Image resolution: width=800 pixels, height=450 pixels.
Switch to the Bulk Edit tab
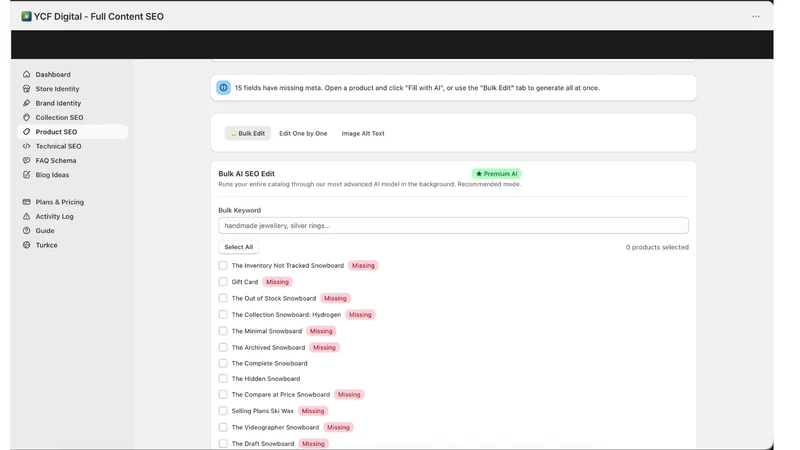coord(247,133)
